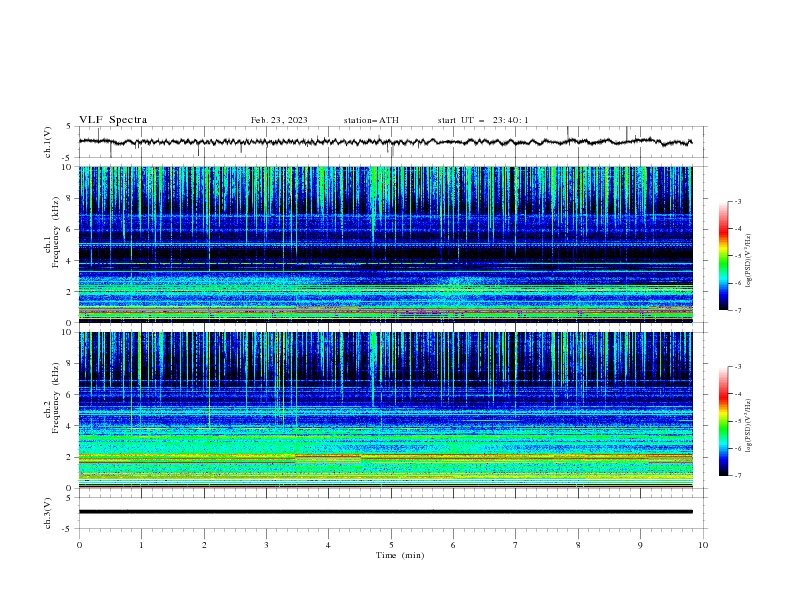Click the "6" kHz tick on the ch.2 spectrogram

(70, 395)
